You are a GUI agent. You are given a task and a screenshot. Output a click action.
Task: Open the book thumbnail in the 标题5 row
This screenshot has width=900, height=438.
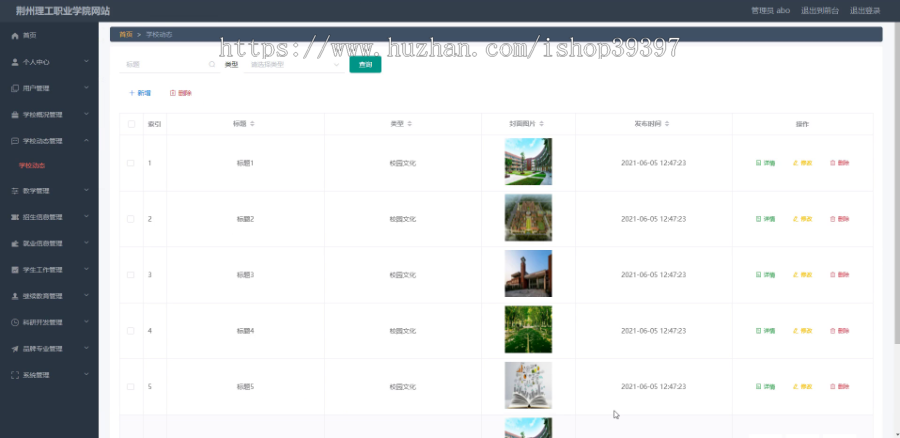pos(528,385)
